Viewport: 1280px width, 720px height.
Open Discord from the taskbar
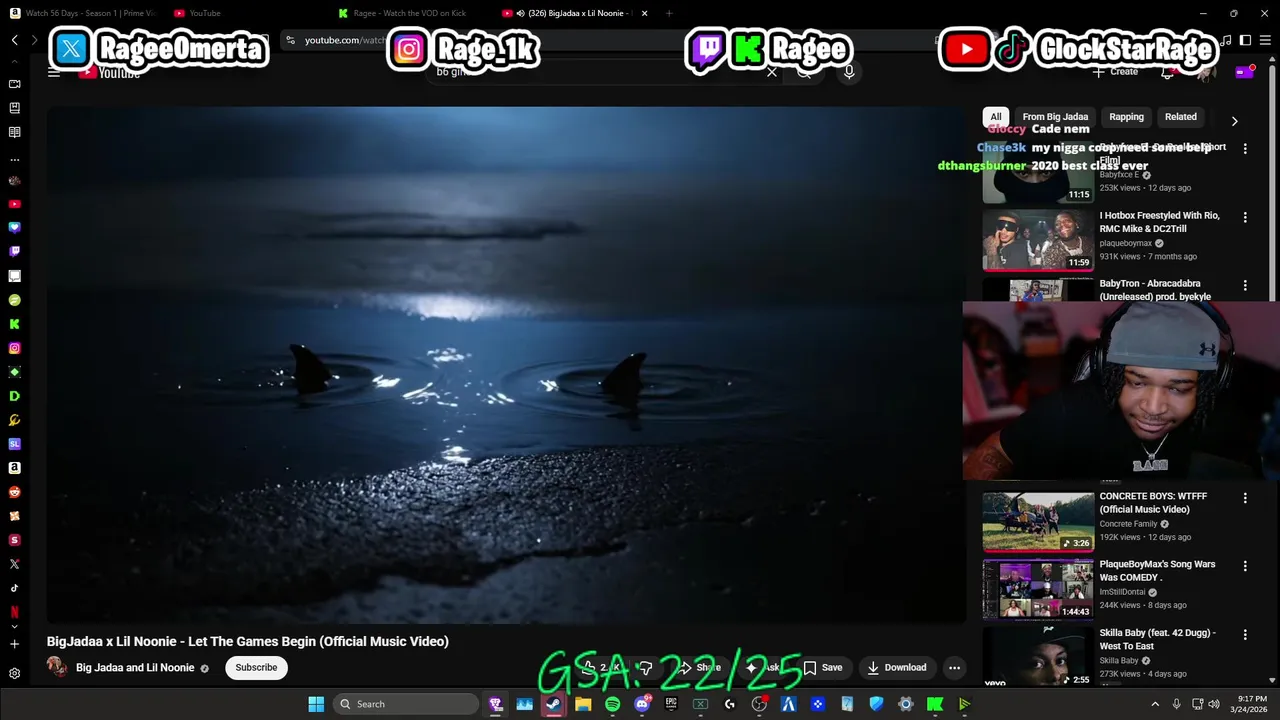tap(642, 704)
